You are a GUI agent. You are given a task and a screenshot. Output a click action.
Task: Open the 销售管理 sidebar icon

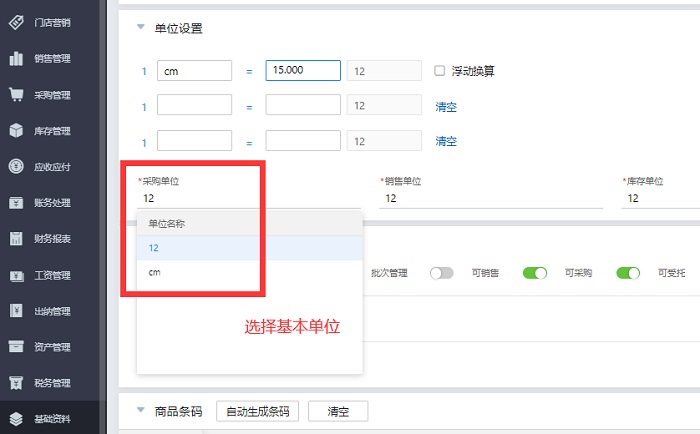click(x=17, y=58)
